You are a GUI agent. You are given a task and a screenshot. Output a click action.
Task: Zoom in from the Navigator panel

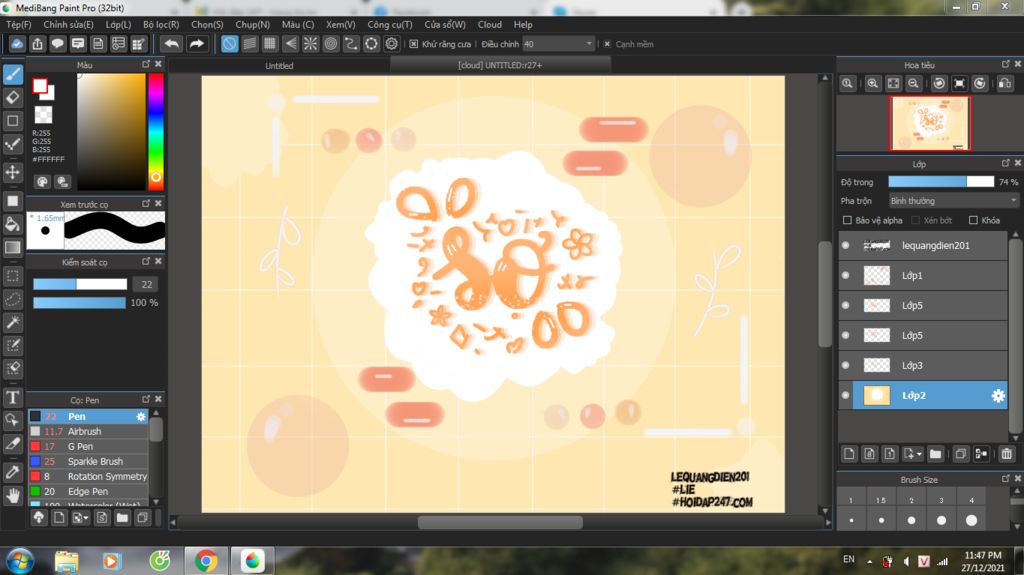(872, 84)
